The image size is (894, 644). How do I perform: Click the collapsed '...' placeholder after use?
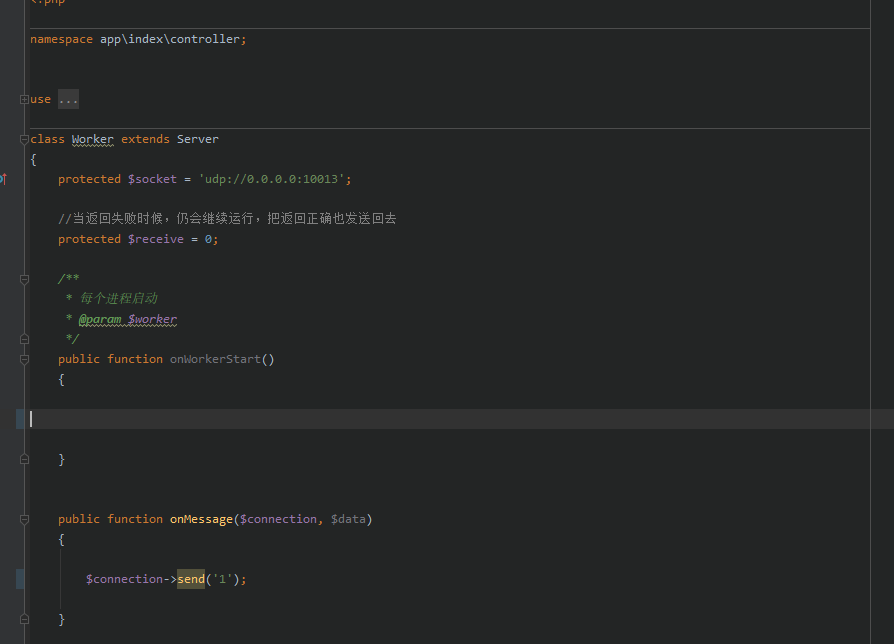click(68, 99)
